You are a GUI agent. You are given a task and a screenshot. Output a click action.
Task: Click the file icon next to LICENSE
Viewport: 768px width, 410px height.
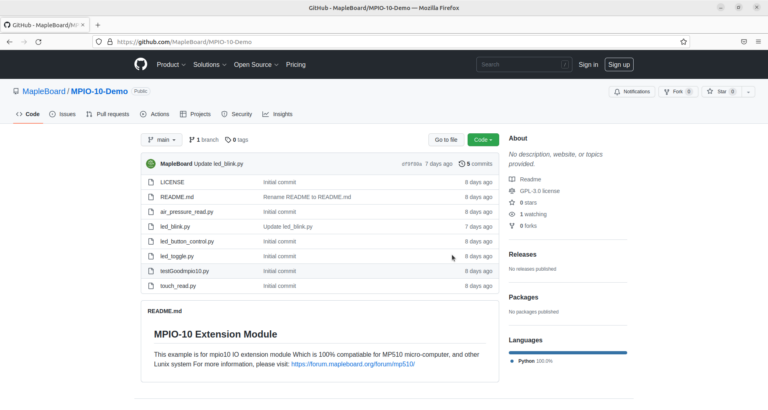pos(151,182)
